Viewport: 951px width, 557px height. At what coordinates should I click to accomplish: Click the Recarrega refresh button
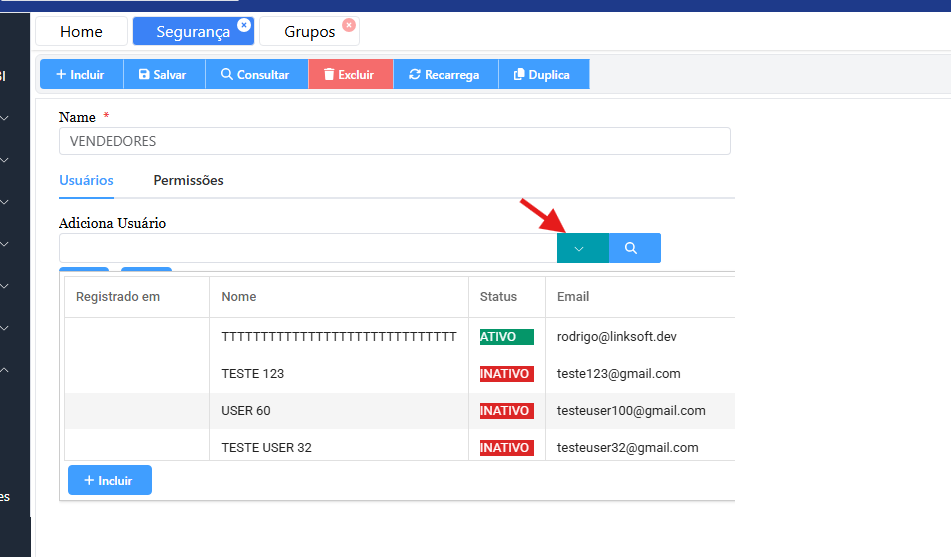[x=444, y=75]
